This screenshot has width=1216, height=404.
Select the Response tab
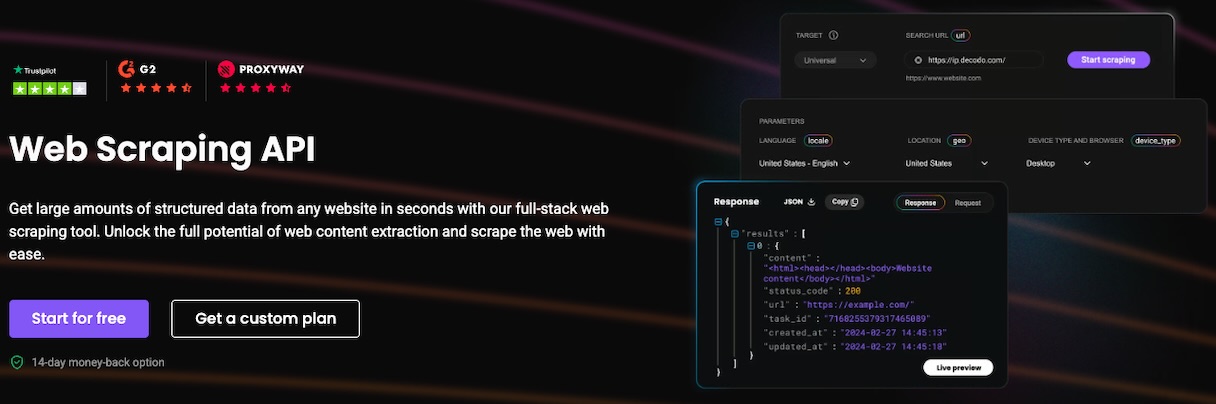click(x=919, y=202)
